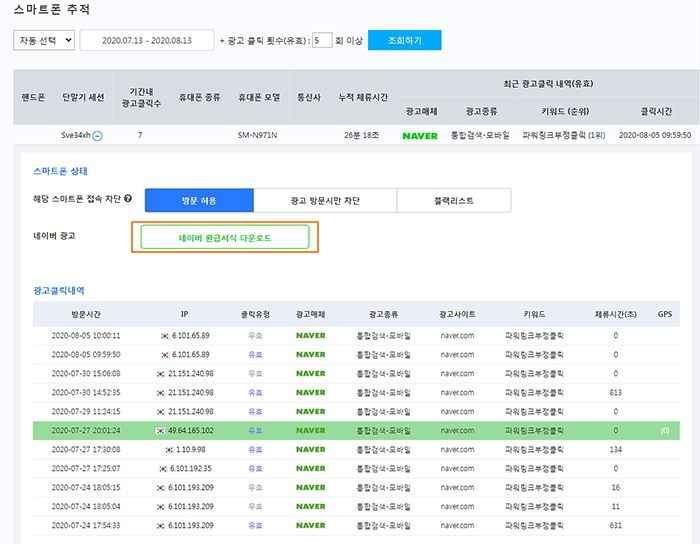Click the GPS (0) value in highlighted row
Viewport: 700px width, 544px height.
pos(665,431)
